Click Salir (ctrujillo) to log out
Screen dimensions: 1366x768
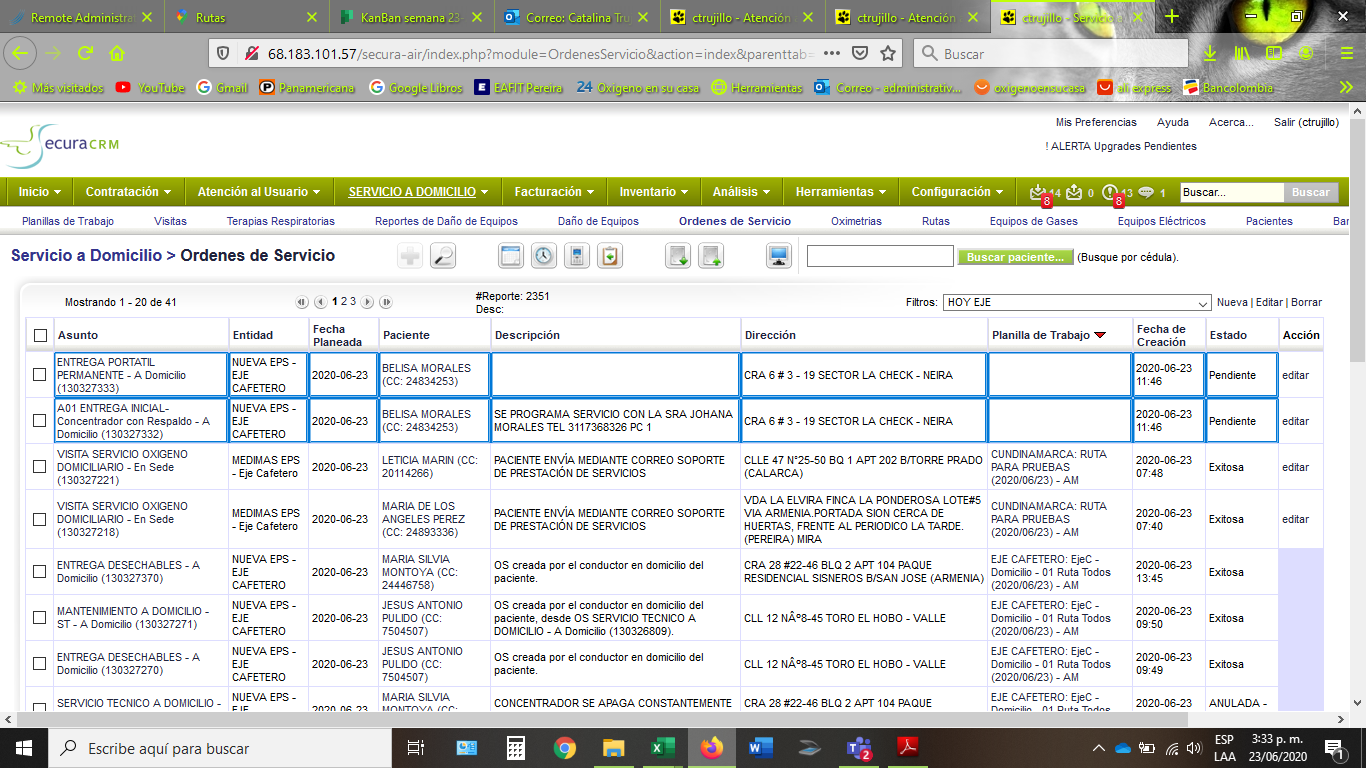point(1306,122)
